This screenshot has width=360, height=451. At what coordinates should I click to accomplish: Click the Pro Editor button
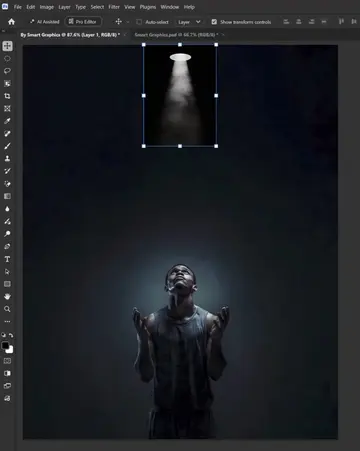click(83, 22)
